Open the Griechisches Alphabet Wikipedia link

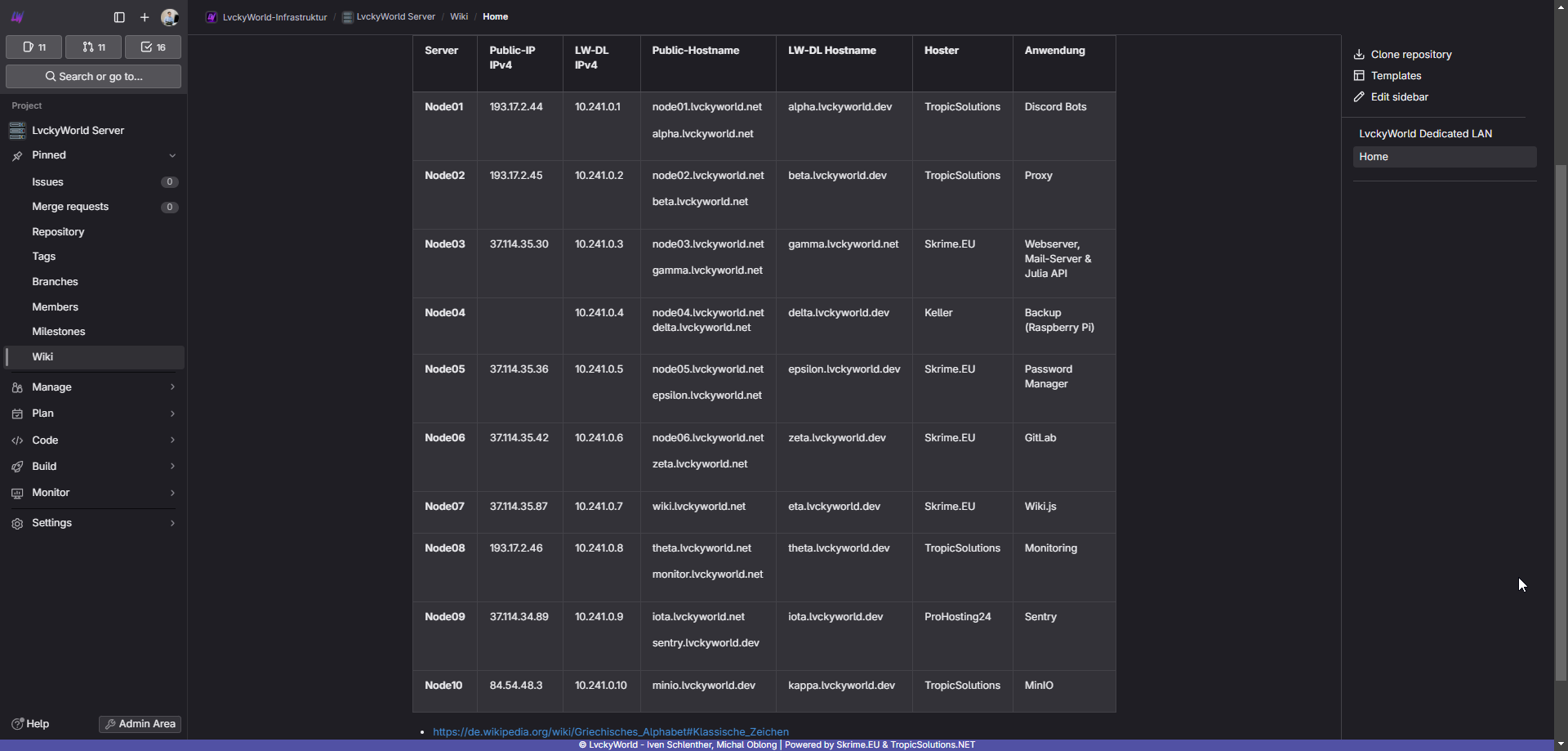[610, 732]
